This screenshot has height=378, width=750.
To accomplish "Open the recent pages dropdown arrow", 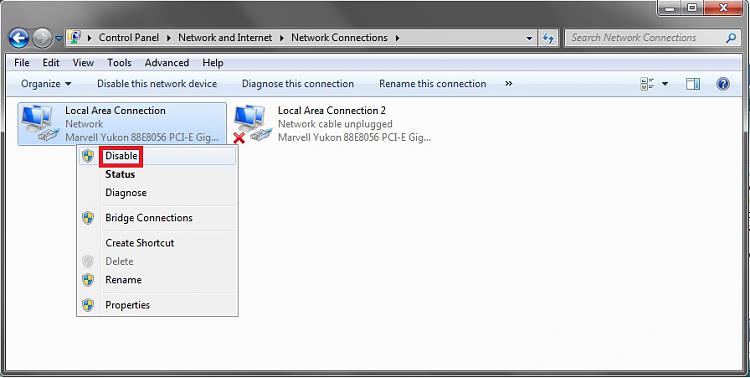I will tap(58, 38).
